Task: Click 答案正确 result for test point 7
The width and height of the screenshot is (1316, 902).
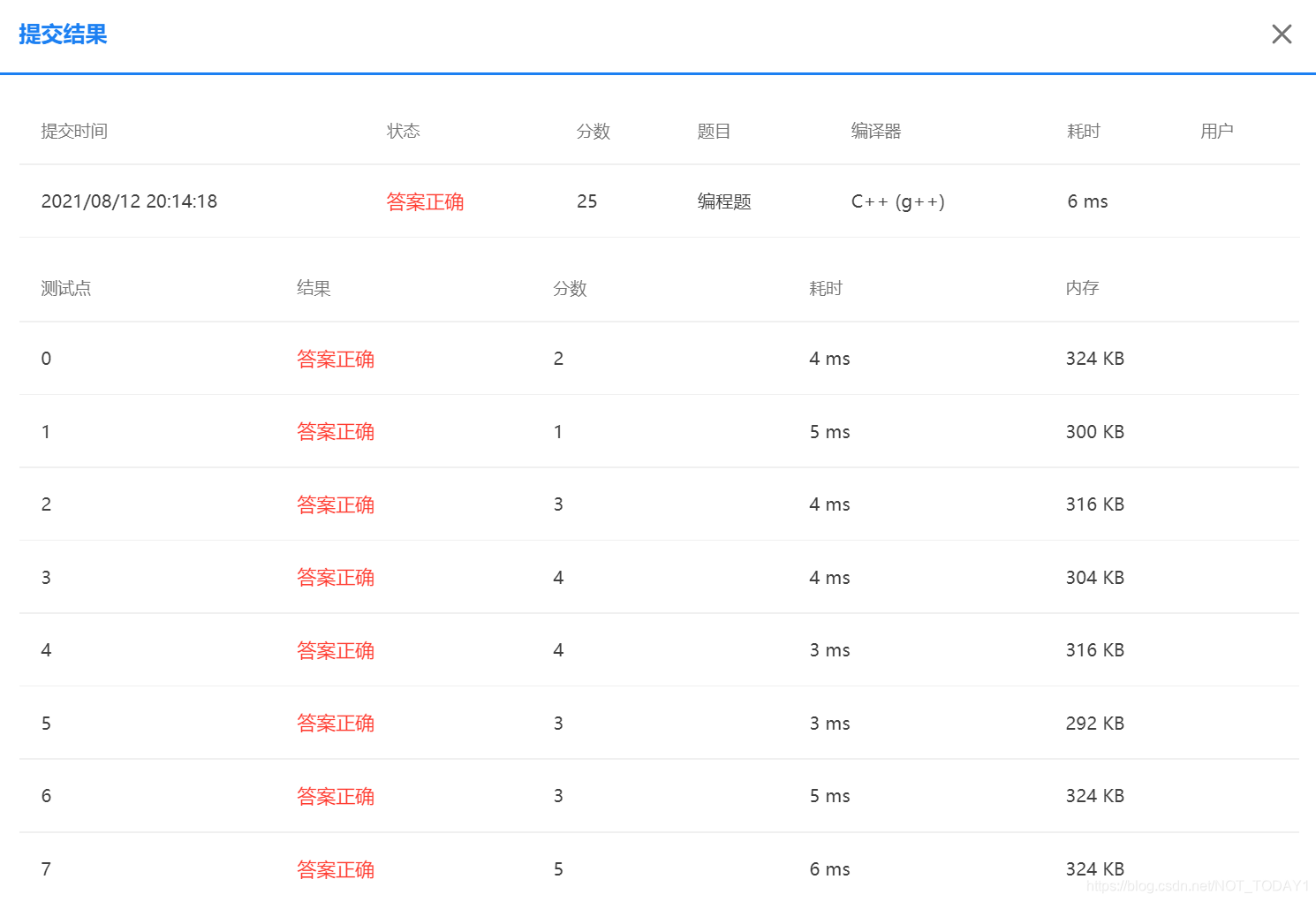Action: pos(336,869)
